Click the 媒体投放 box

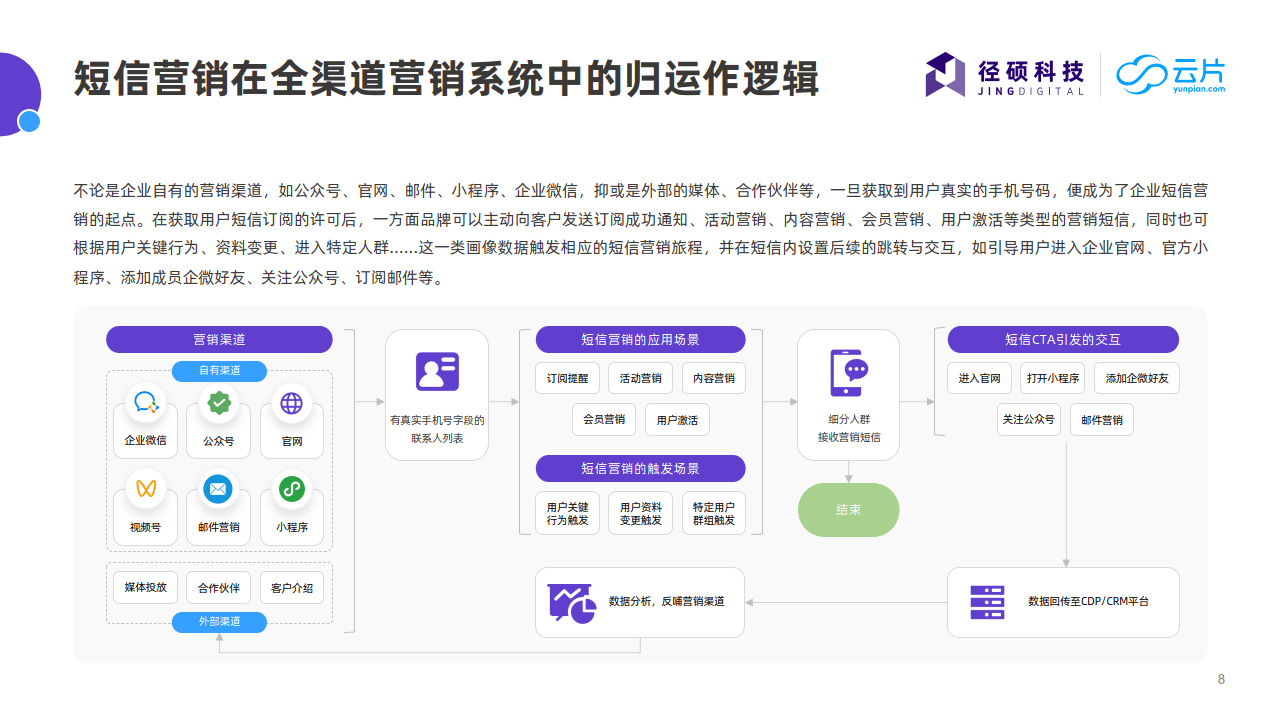146,587
